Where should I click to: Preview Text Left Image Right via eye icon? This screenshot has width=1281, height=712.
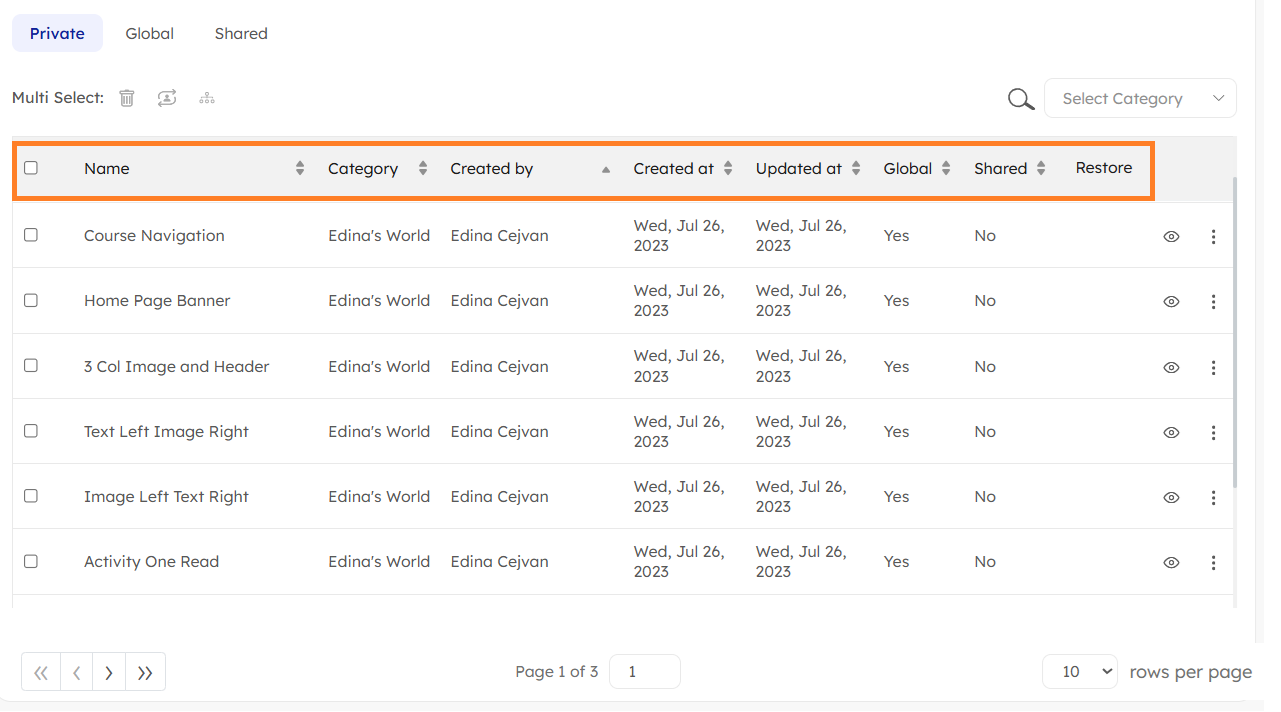[1171, 433]
